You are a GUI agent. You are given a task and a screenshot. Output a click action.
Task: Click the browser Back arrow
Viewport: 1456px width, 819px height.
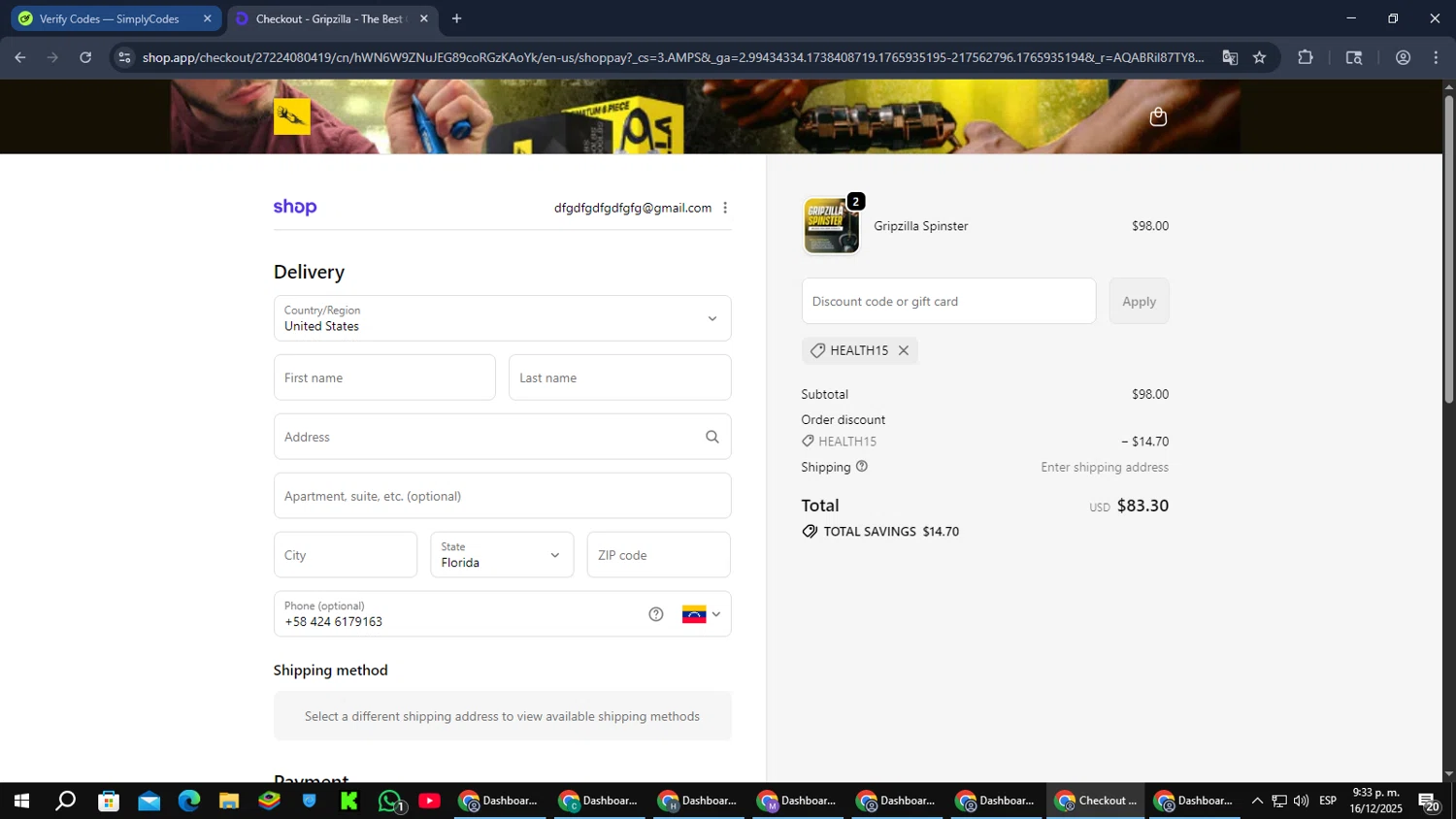click(19, 57)
